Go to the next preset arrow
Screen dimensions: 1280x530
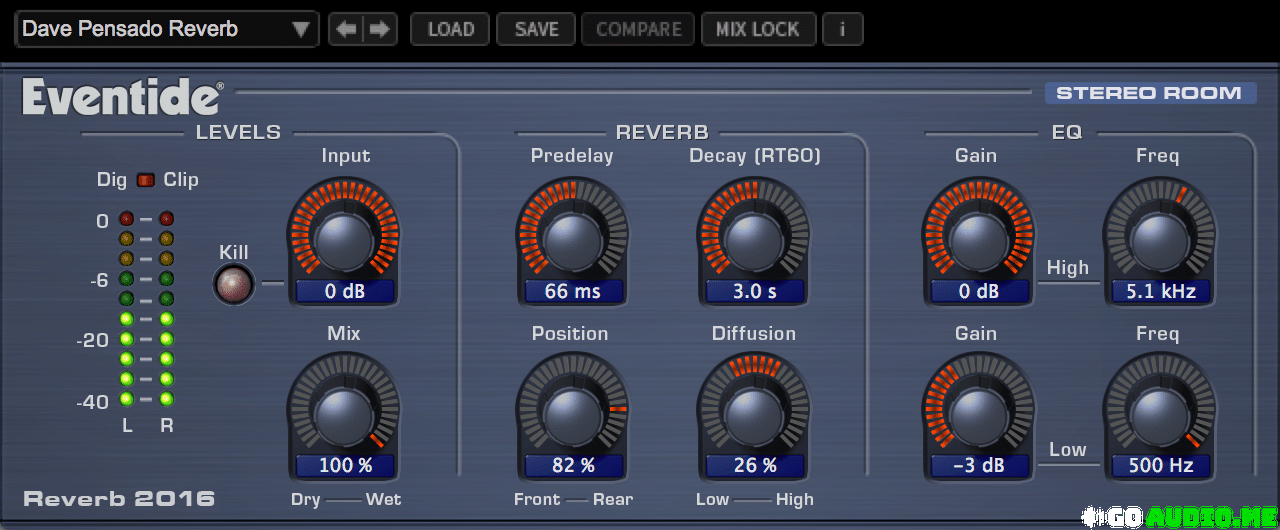(380, 30)
